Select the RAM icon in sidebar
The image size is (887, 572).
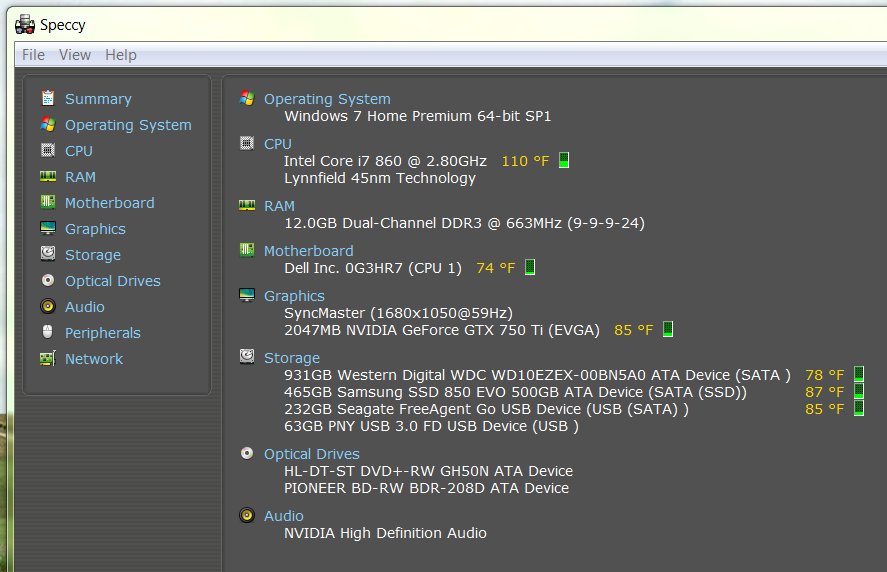click(47, 176)
